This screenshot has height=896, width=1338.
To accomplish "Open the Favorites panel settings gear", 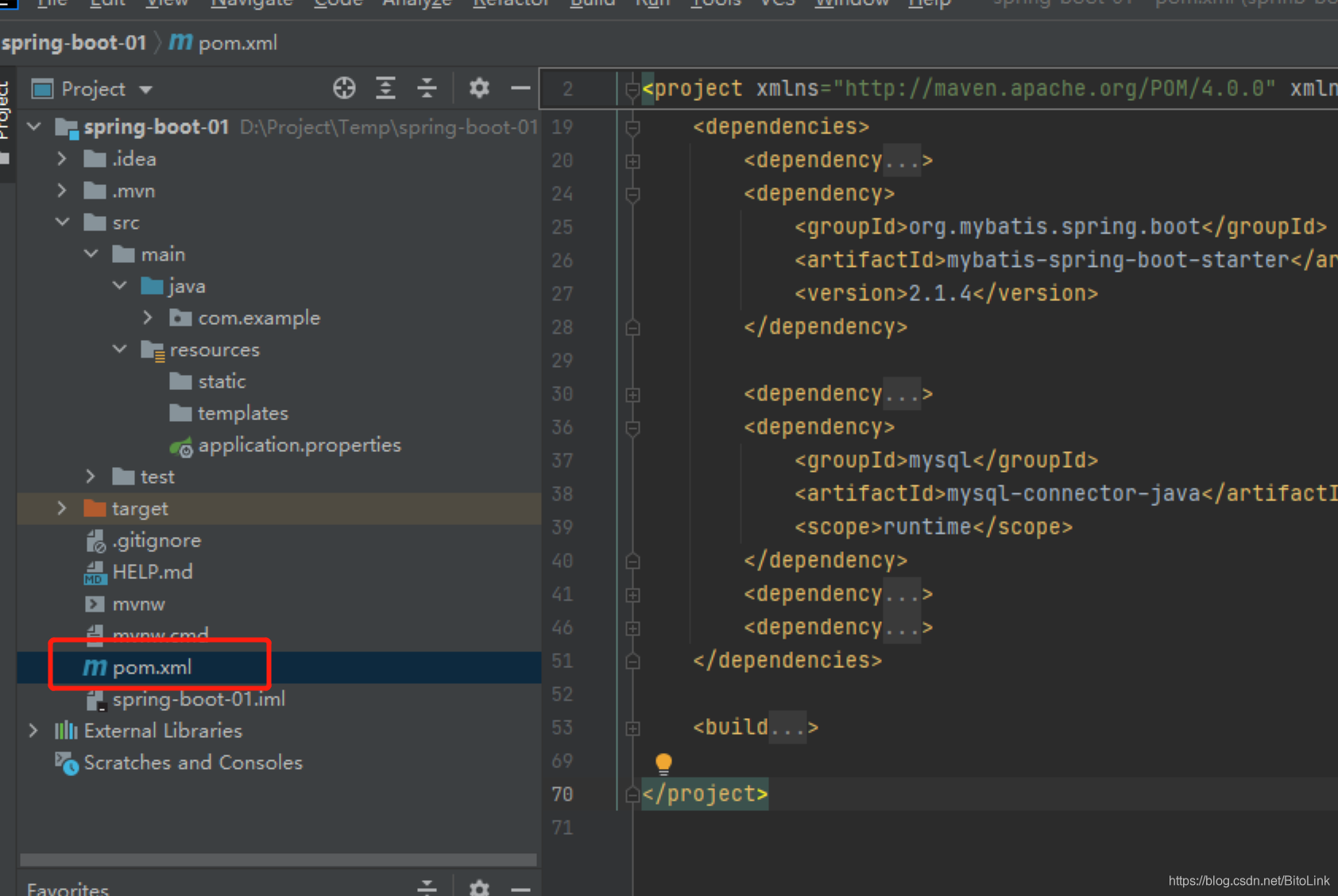I will (479, 888).
